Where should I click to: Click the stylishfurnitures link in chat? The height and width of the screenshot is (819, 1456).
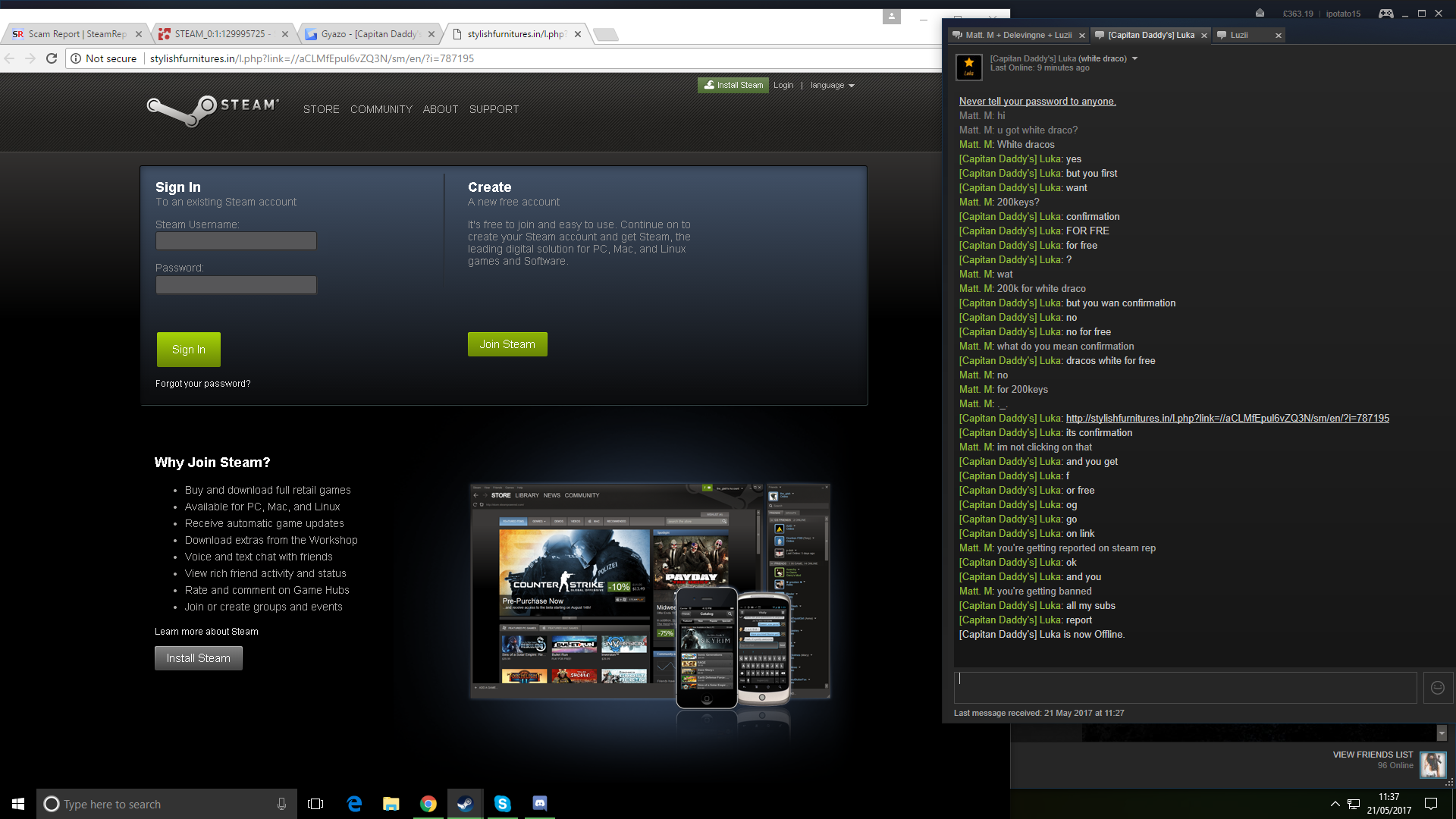1227,418
